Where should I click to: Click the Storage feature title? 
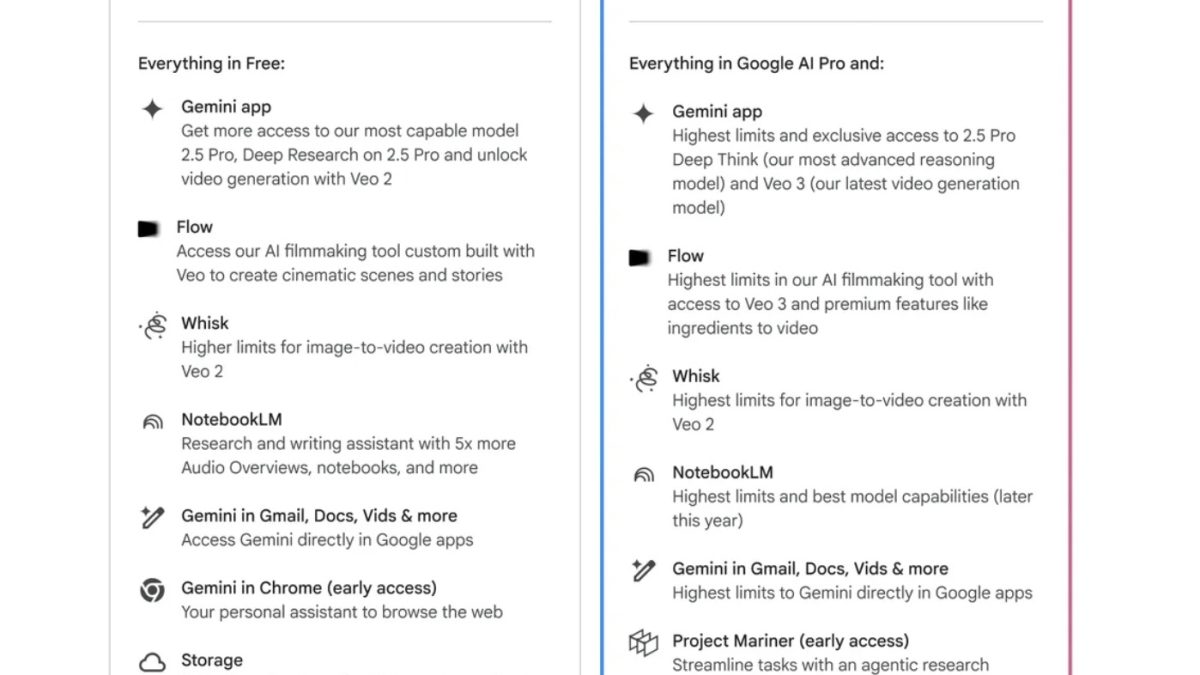pyautogui.click(x=211, y=660)
